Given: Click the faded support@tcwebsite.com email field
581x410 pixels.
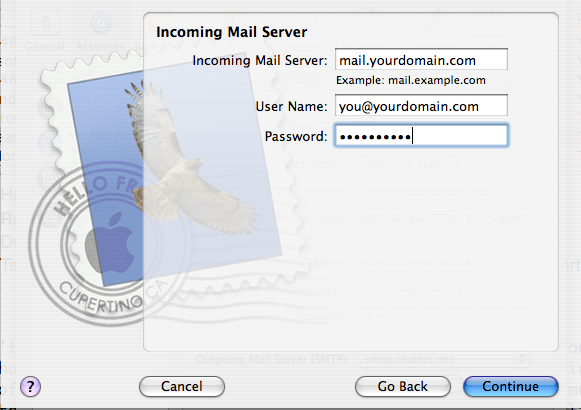Looking at the screenshot, I should tap(425, 191).
